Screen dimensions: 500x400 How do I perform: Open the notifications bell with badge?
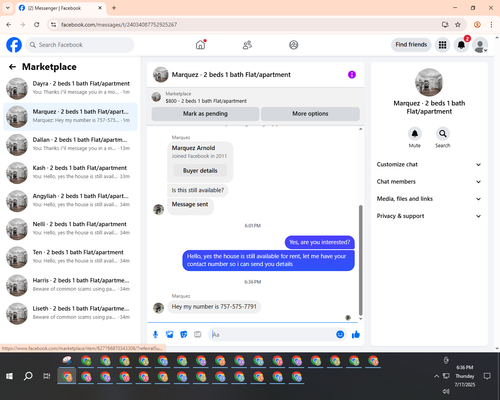coord(461,45)
